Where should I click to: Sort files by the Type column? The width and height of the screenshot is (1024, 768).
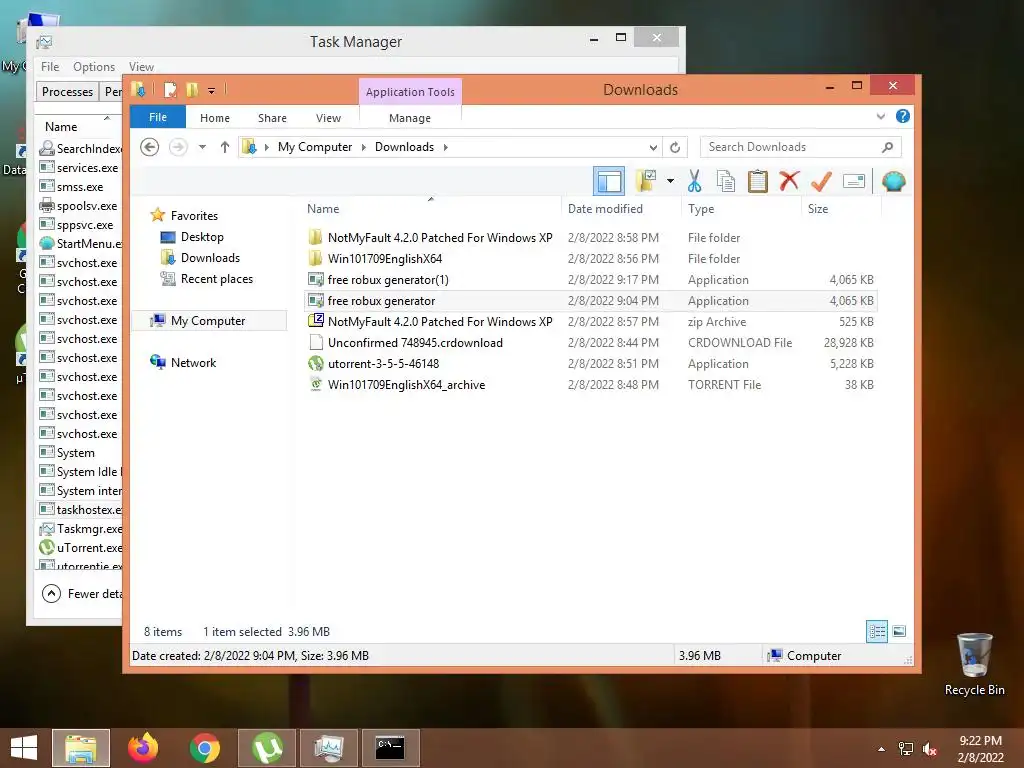(x=740, y=209)
